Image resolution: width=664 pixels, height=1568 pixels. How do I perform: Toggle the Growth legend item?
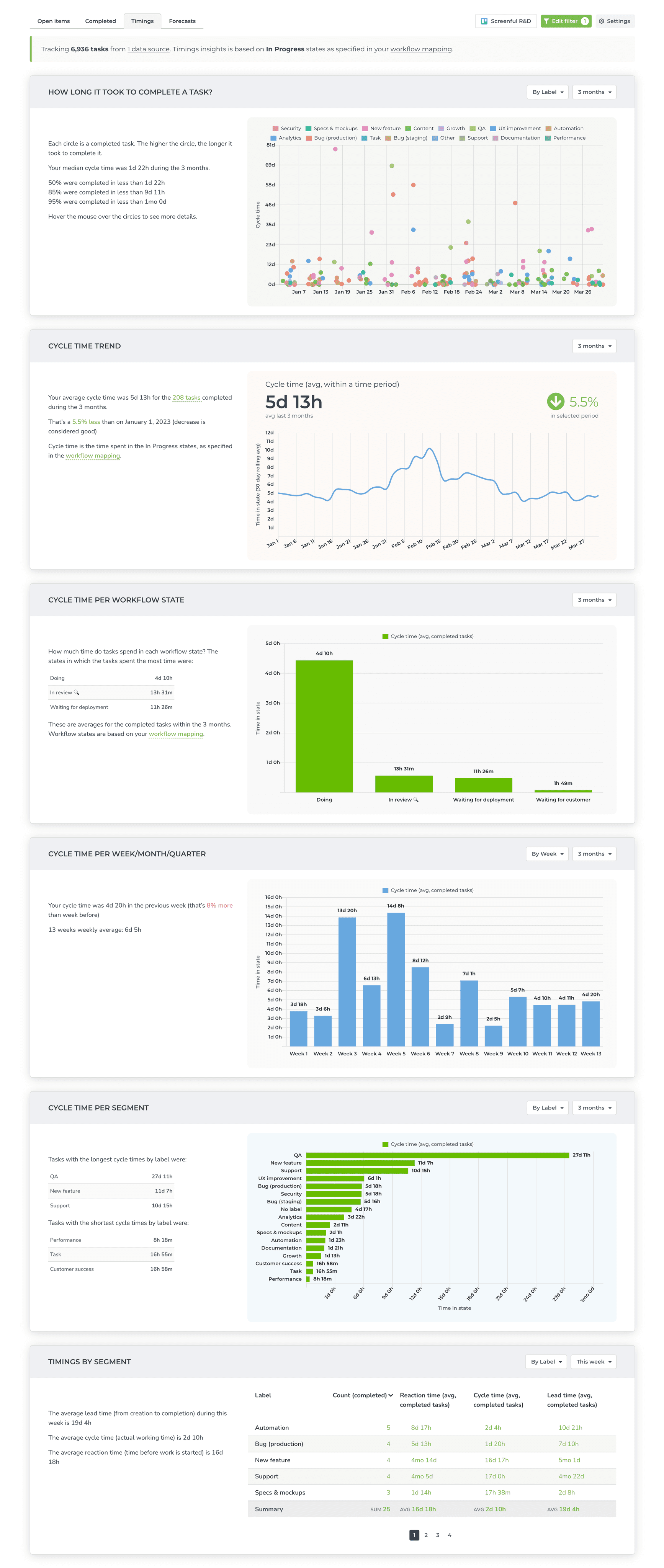451,129
